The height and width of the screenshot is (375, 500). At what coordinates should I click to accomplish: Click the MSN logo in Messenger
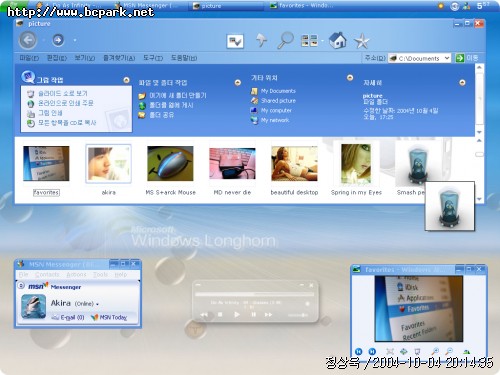coord(38,286)
